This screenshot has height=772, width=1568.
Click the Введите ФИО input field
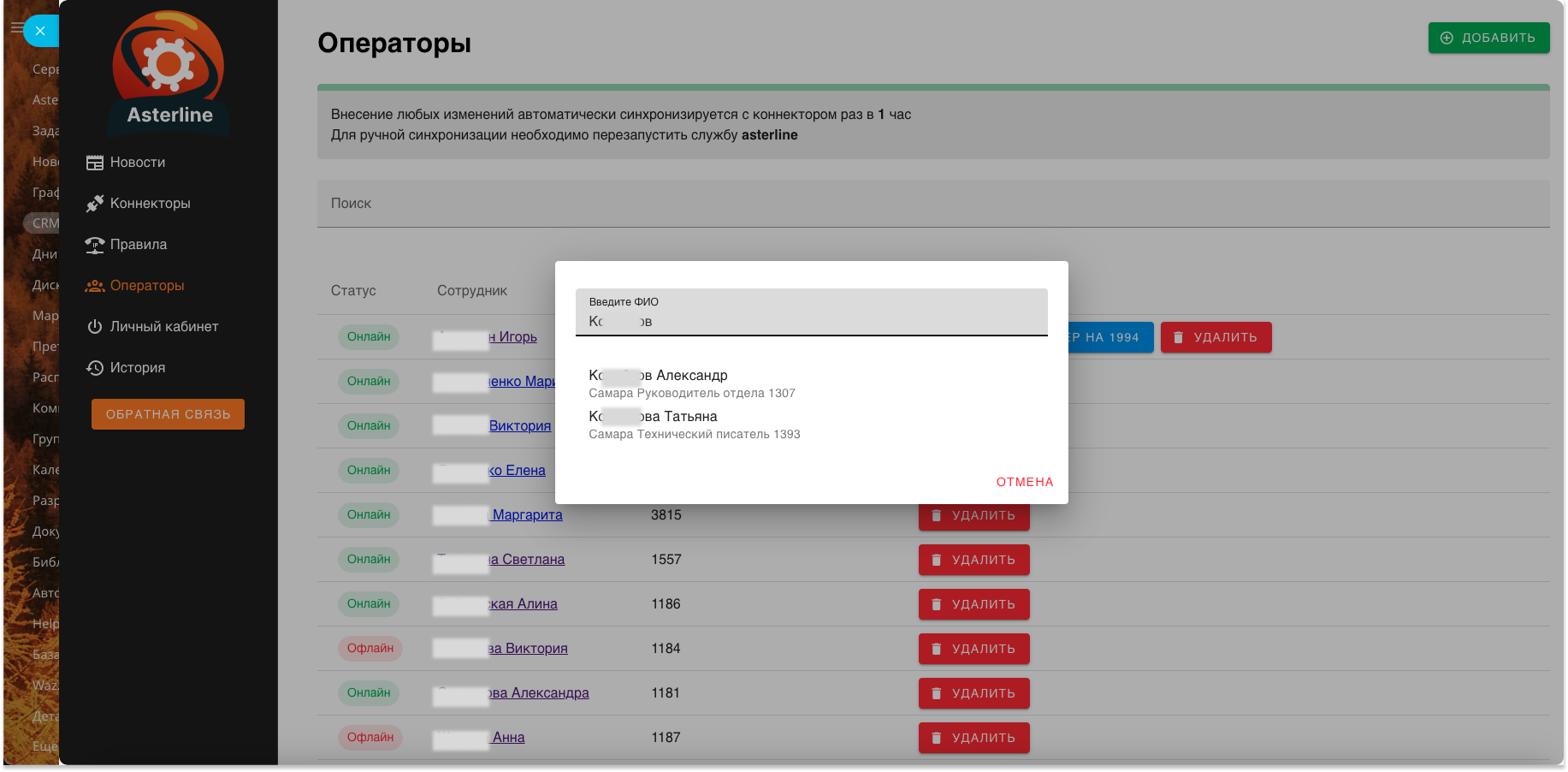coord(812,312)
